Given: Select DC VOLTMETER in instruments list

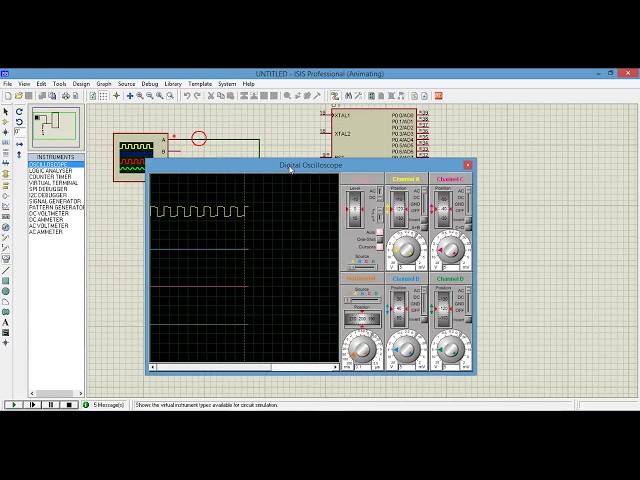Looking at the screenshot, I should [x=49, y=213].
